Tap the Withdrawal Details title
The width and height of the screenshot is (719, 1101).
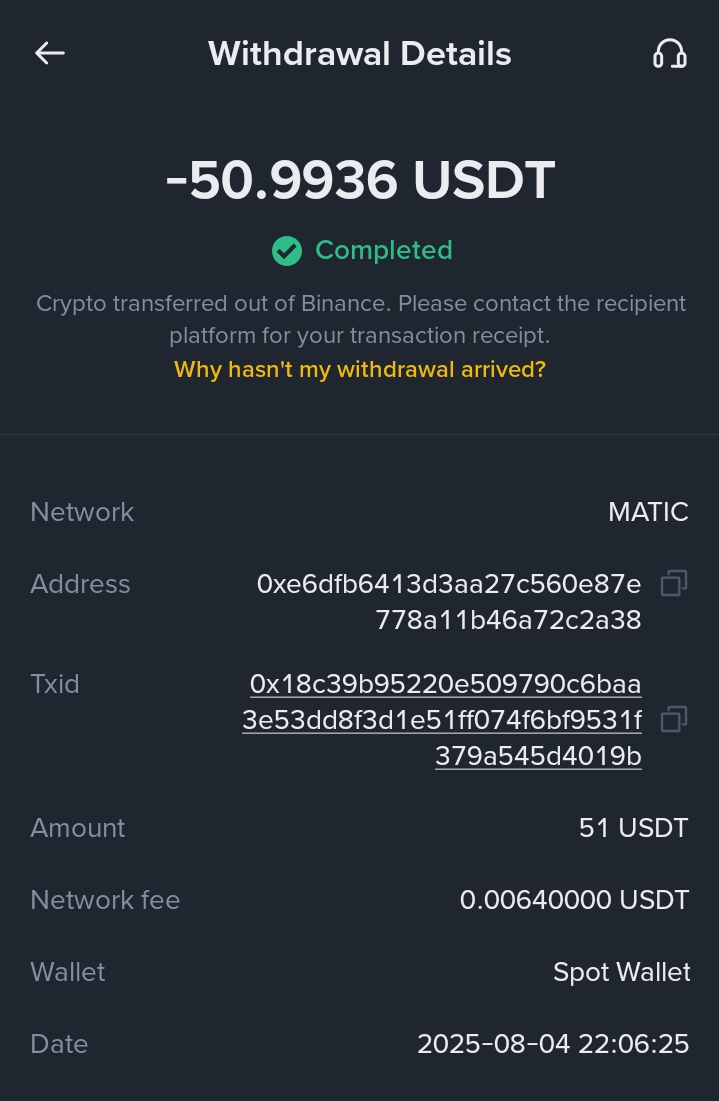tap(359, 54)
